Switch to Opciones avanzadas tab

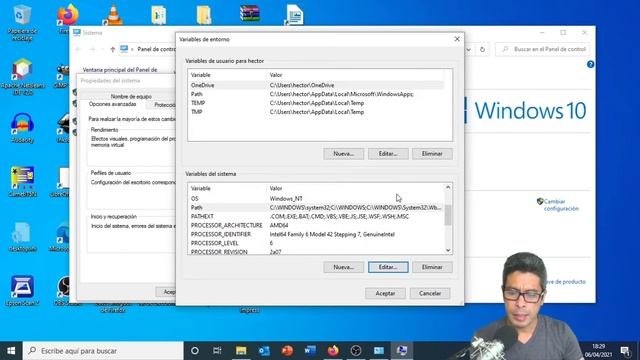(113, 104)
